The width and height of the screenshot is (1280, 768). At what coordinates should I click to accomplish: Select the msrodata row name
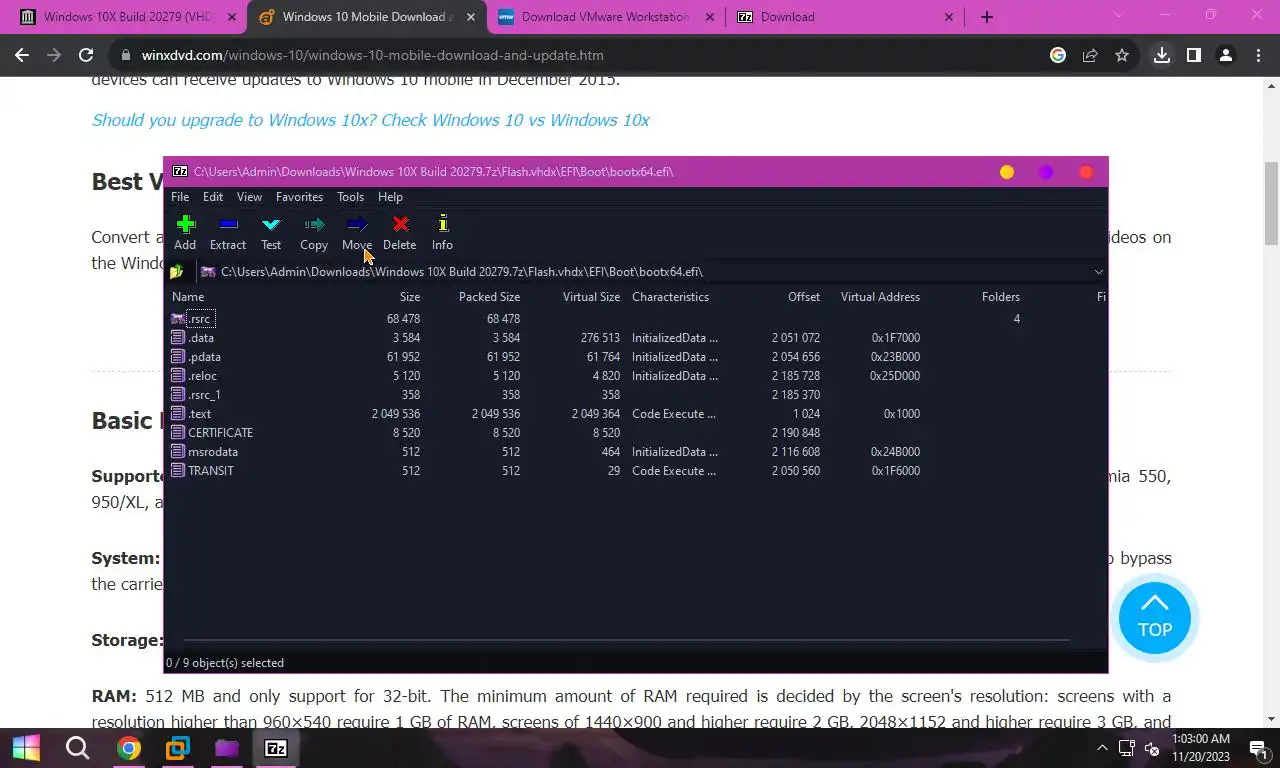click(x=213, y=452)
